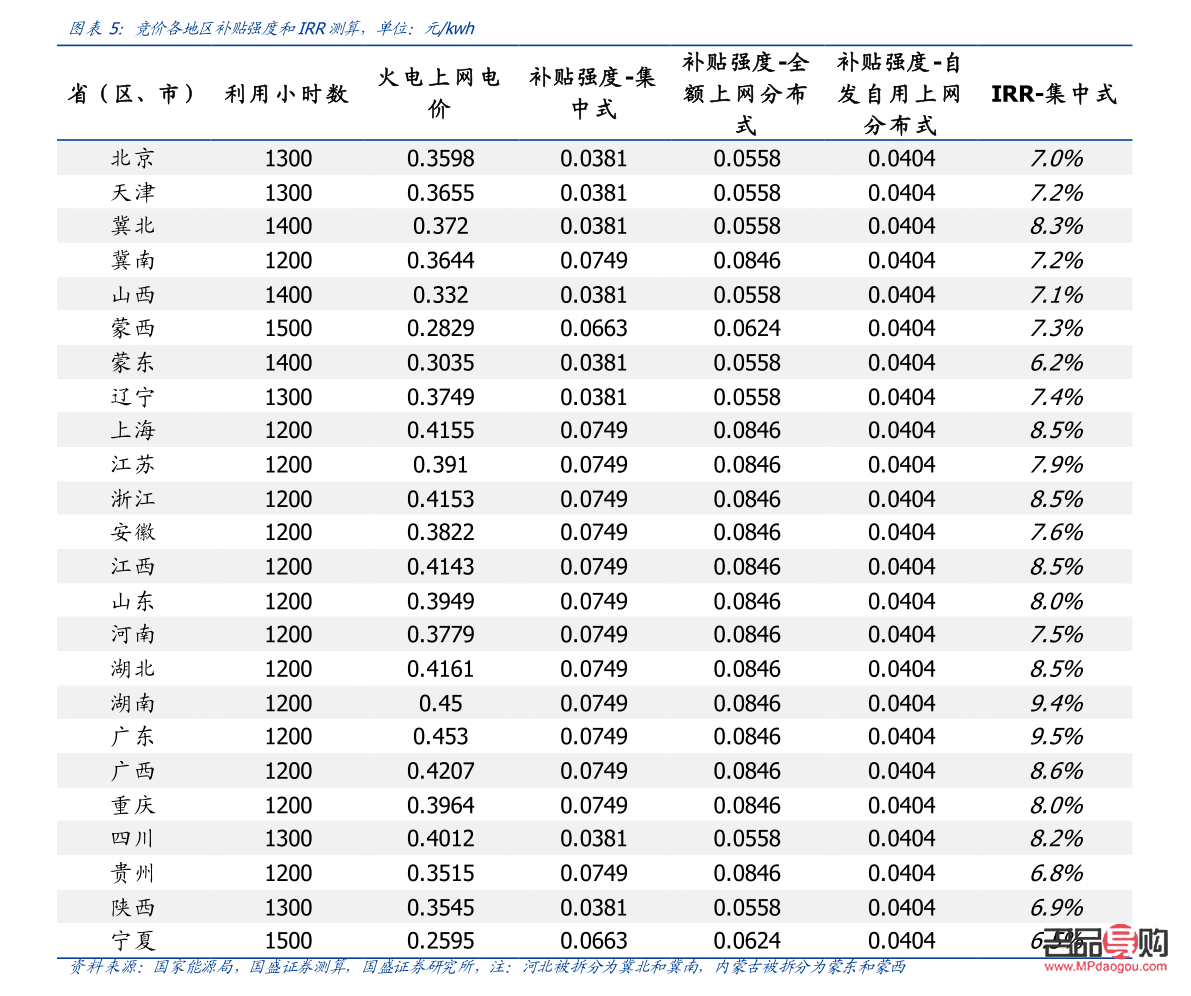Select price value 0.3655 for 天津
Image resolution: width=1191 pixels, height=996 pixels.
tap(441, 192)
